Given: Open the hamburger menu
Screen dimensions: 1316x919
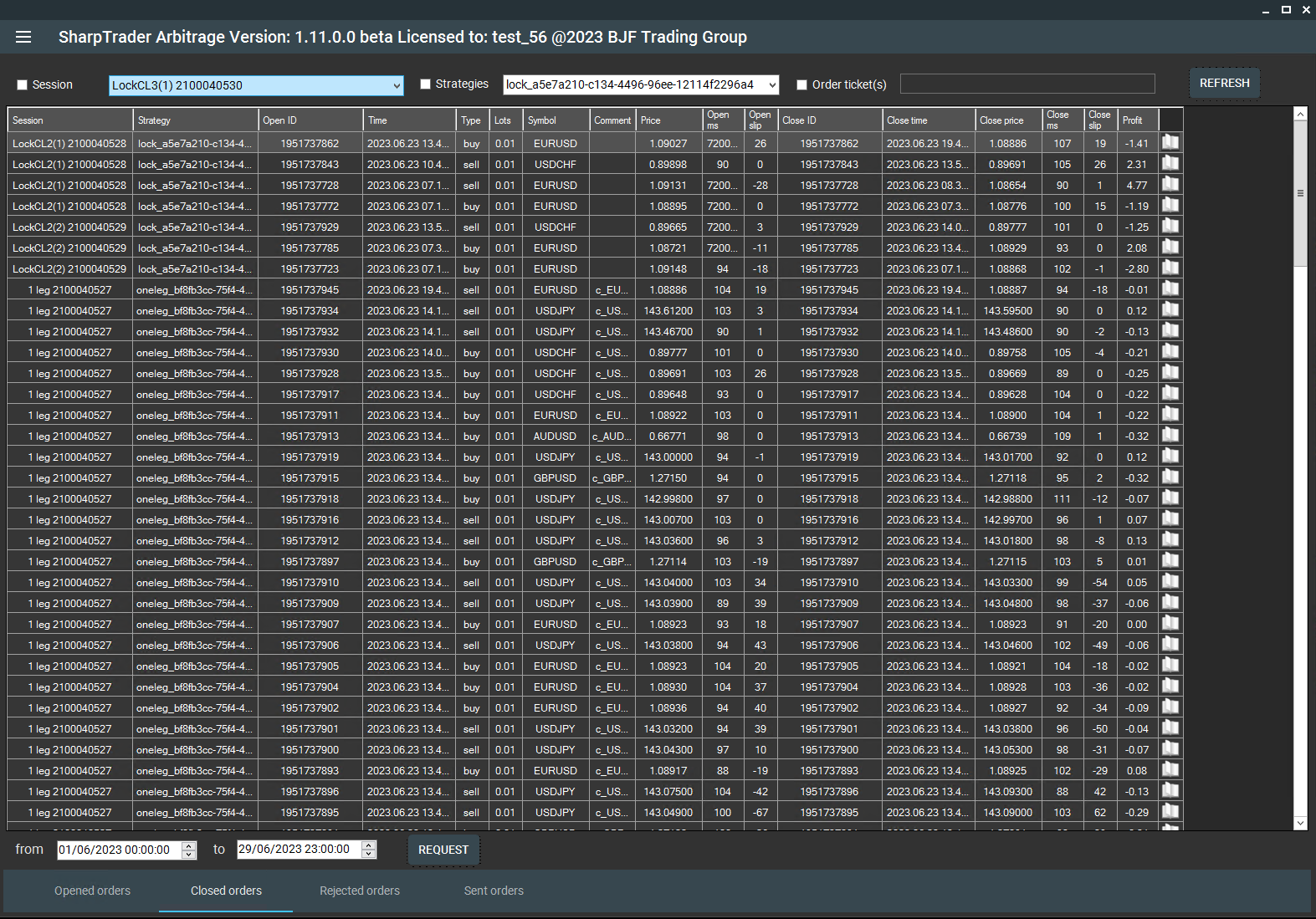Looking at the screenshot, I should (x=23, y=37).
